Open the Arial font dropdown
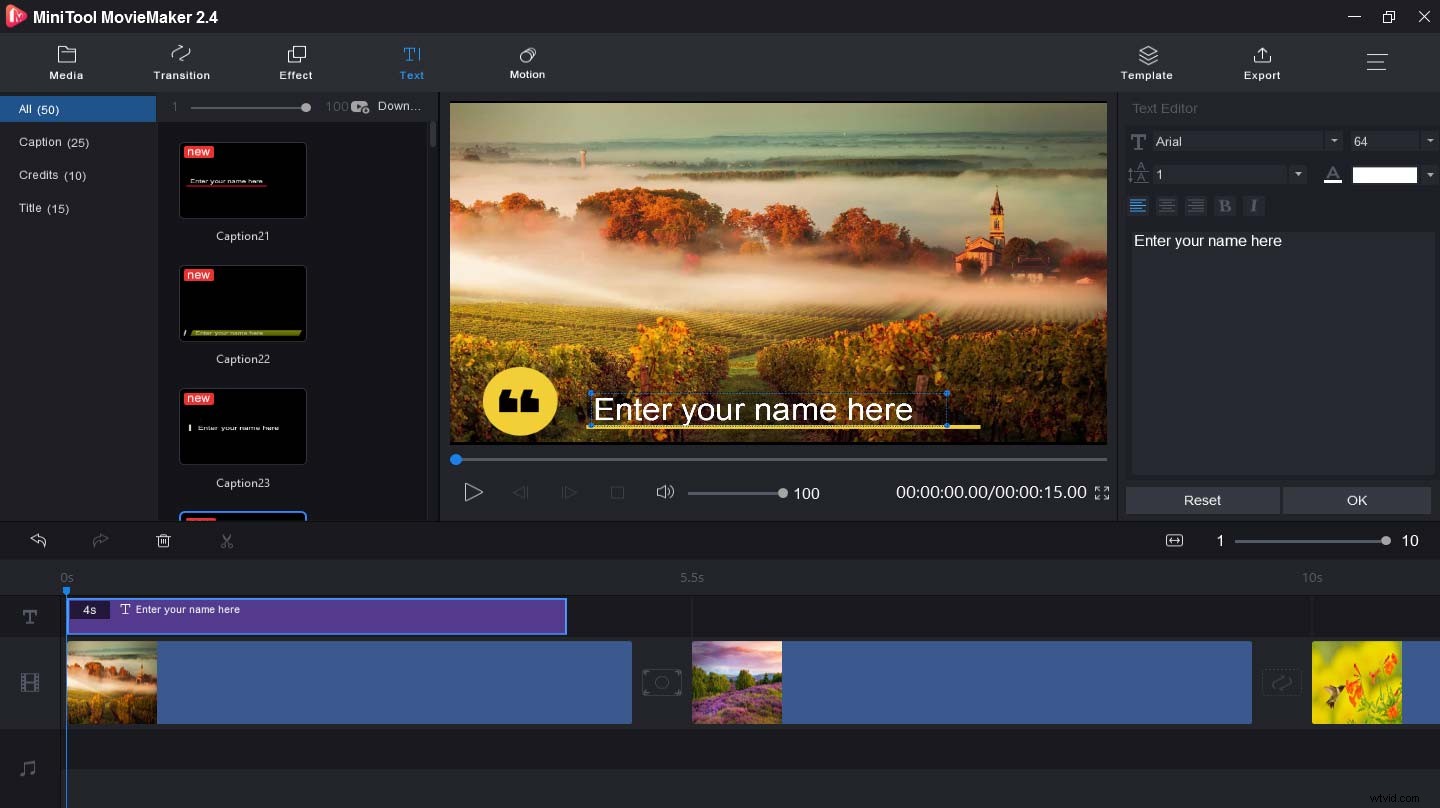The width and height of the screenshot is (1440, 808). [x=1335, y=140]
